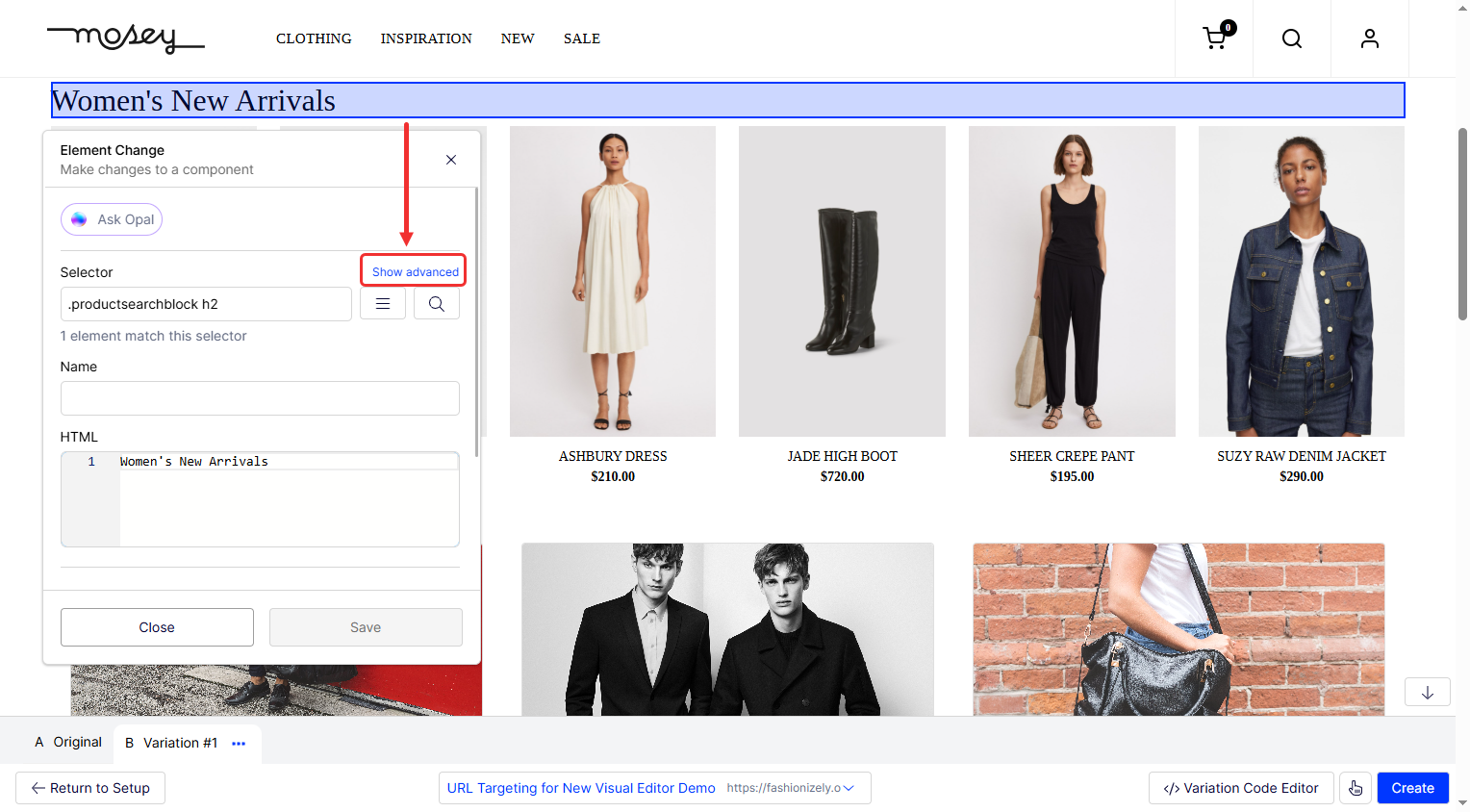Switch to the Original tab

coord(68,743)
